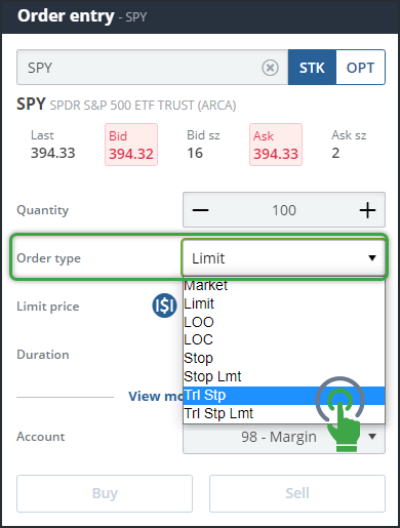Pick LOO order type option

coord(284,322)
